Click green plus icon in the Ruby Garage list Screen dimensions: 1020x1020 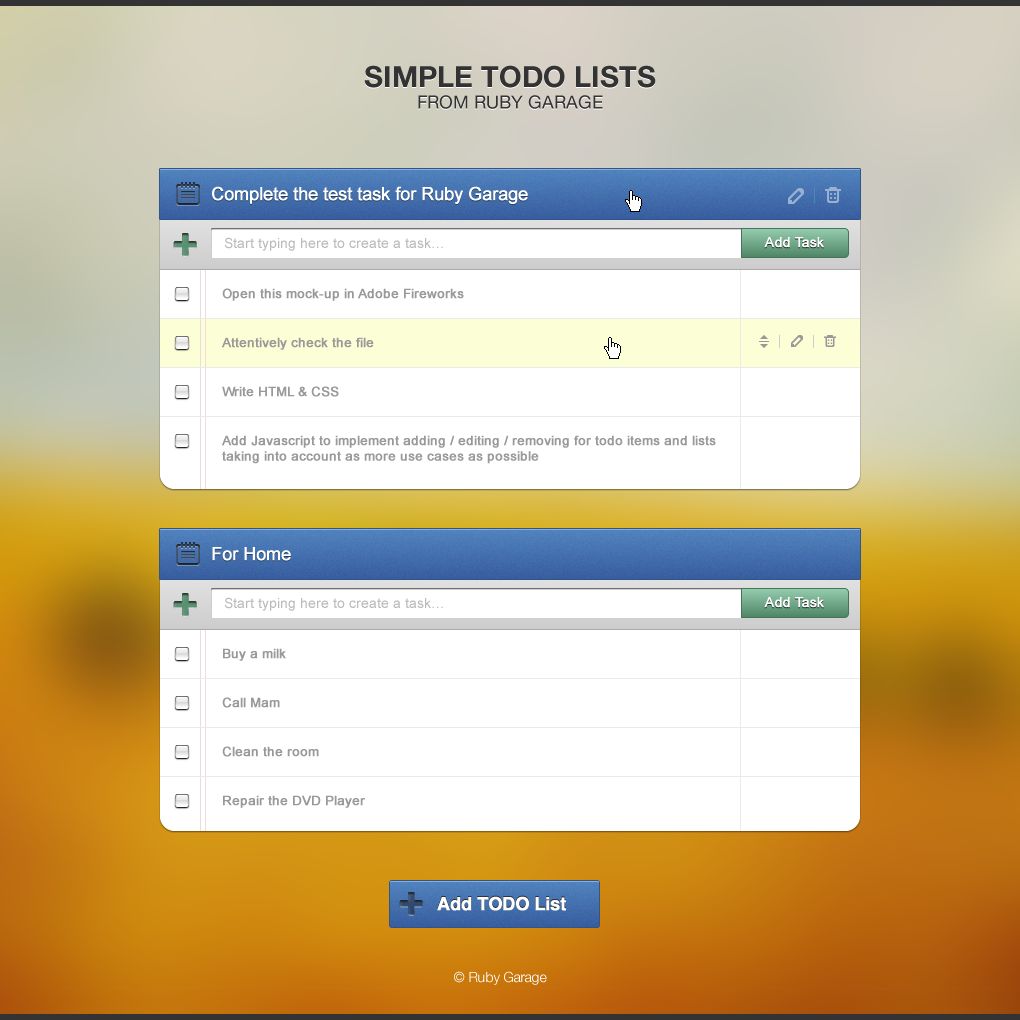pyautogui.click(x=185, y=245)
